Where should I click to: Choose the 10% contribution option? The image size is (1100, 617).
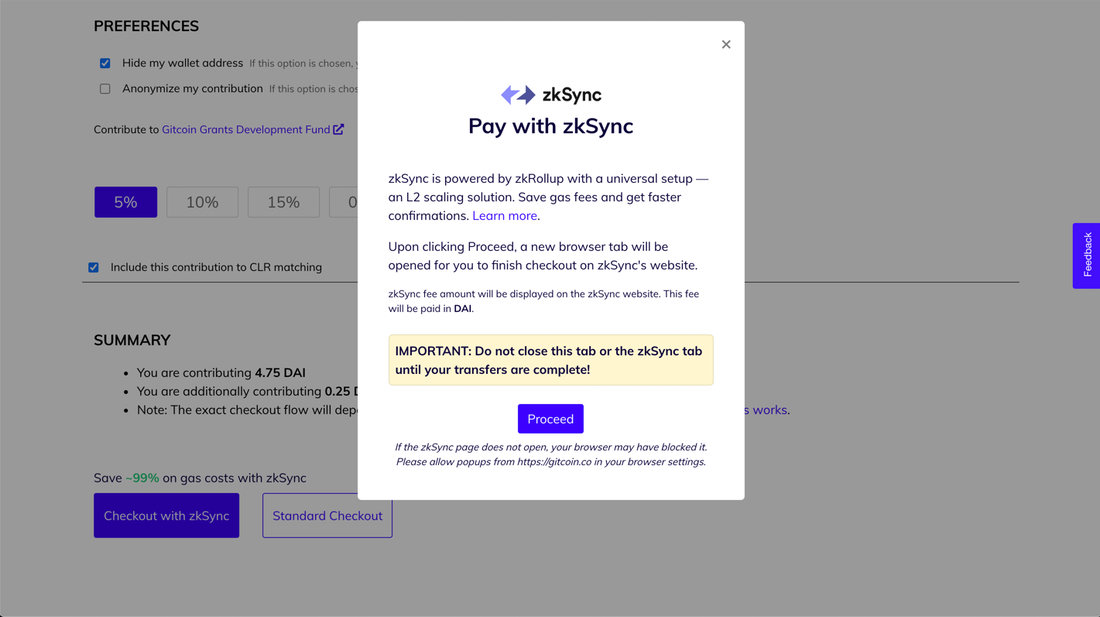(202, 202)
